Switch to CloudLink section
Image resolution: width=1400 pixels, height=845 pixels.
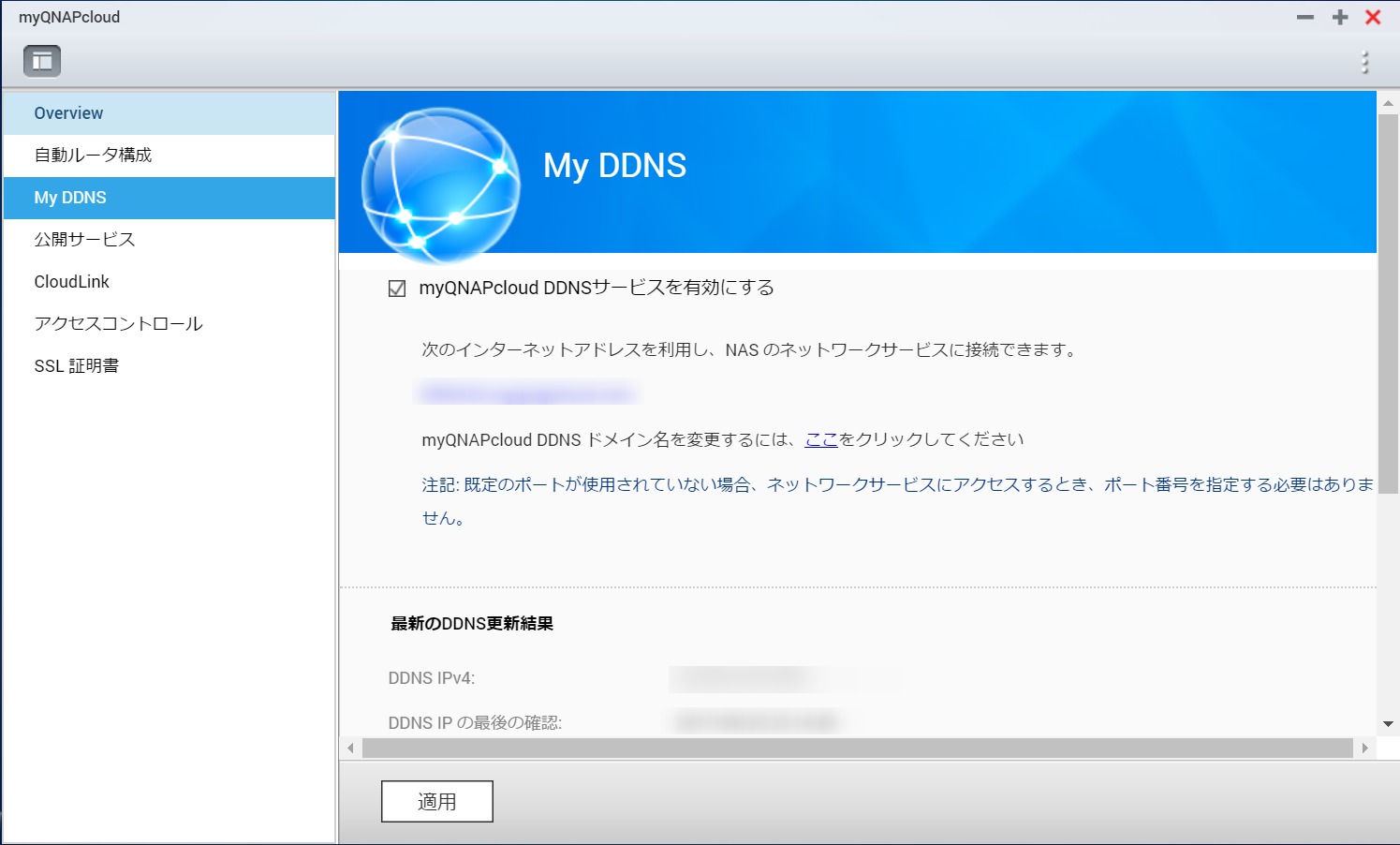coord(169,282)
